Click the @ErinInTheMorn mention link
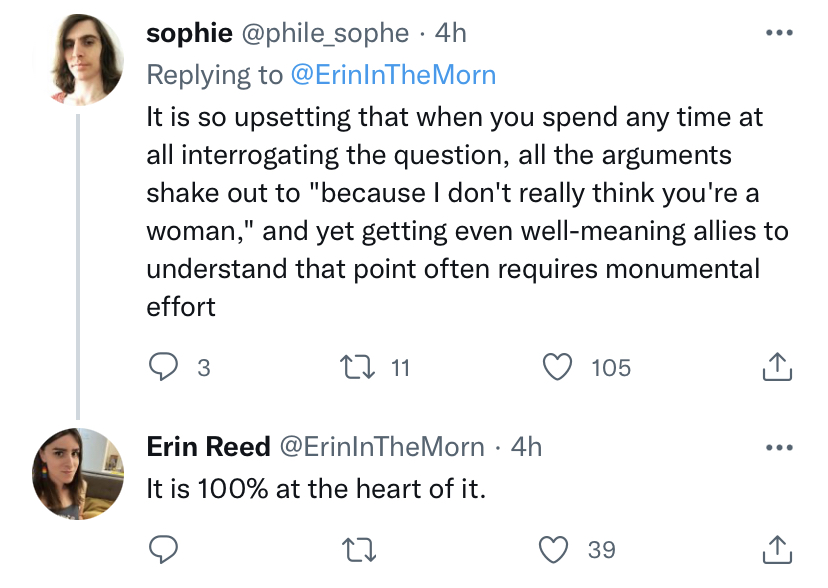Viewport: 828px width, 588px height. [393, 74]
